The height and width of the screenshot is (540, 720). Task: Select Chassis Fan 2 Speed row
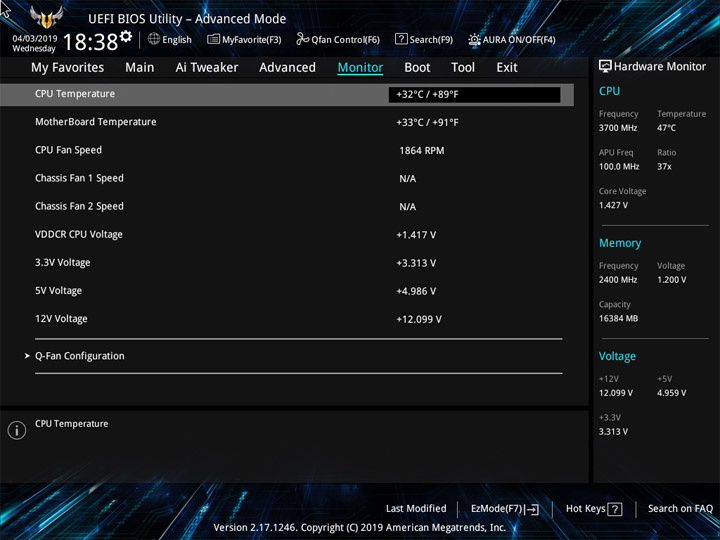(x=79, y=206)
